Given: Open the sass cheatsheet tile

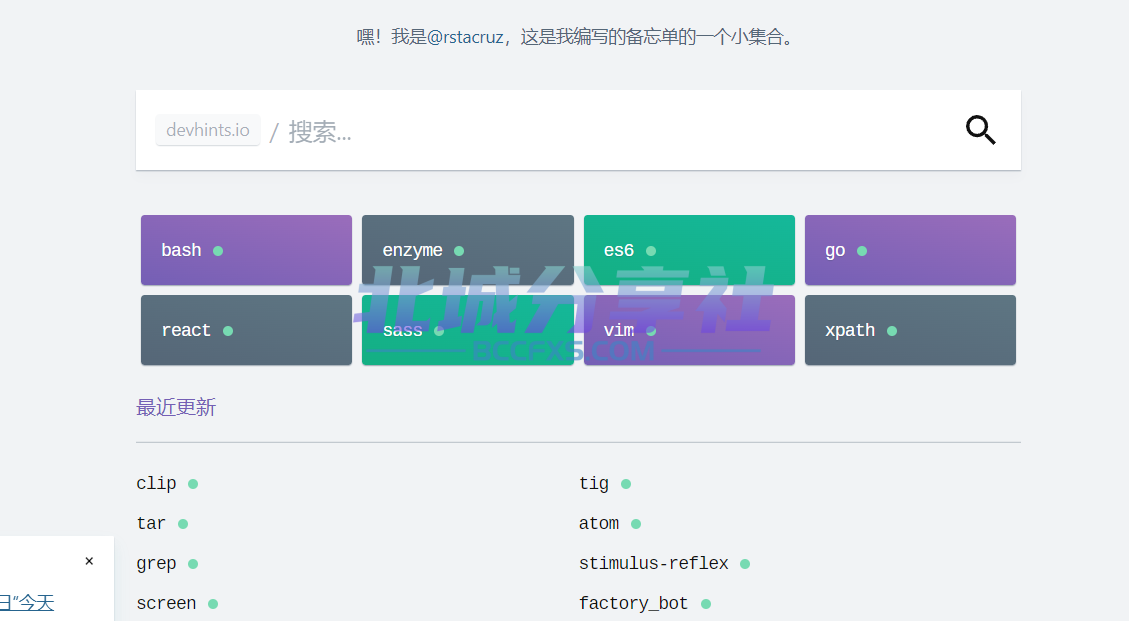Looking at the screenshot, I should click(x=468, y=330).
